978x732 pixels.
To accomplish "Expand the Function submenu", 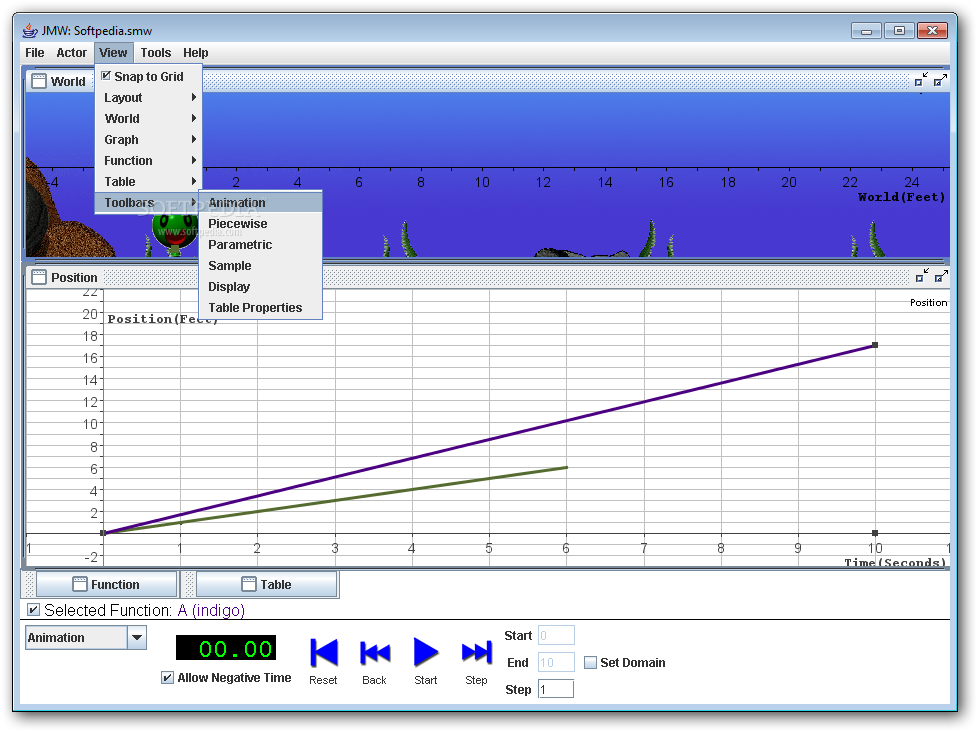I will [148, 161].
